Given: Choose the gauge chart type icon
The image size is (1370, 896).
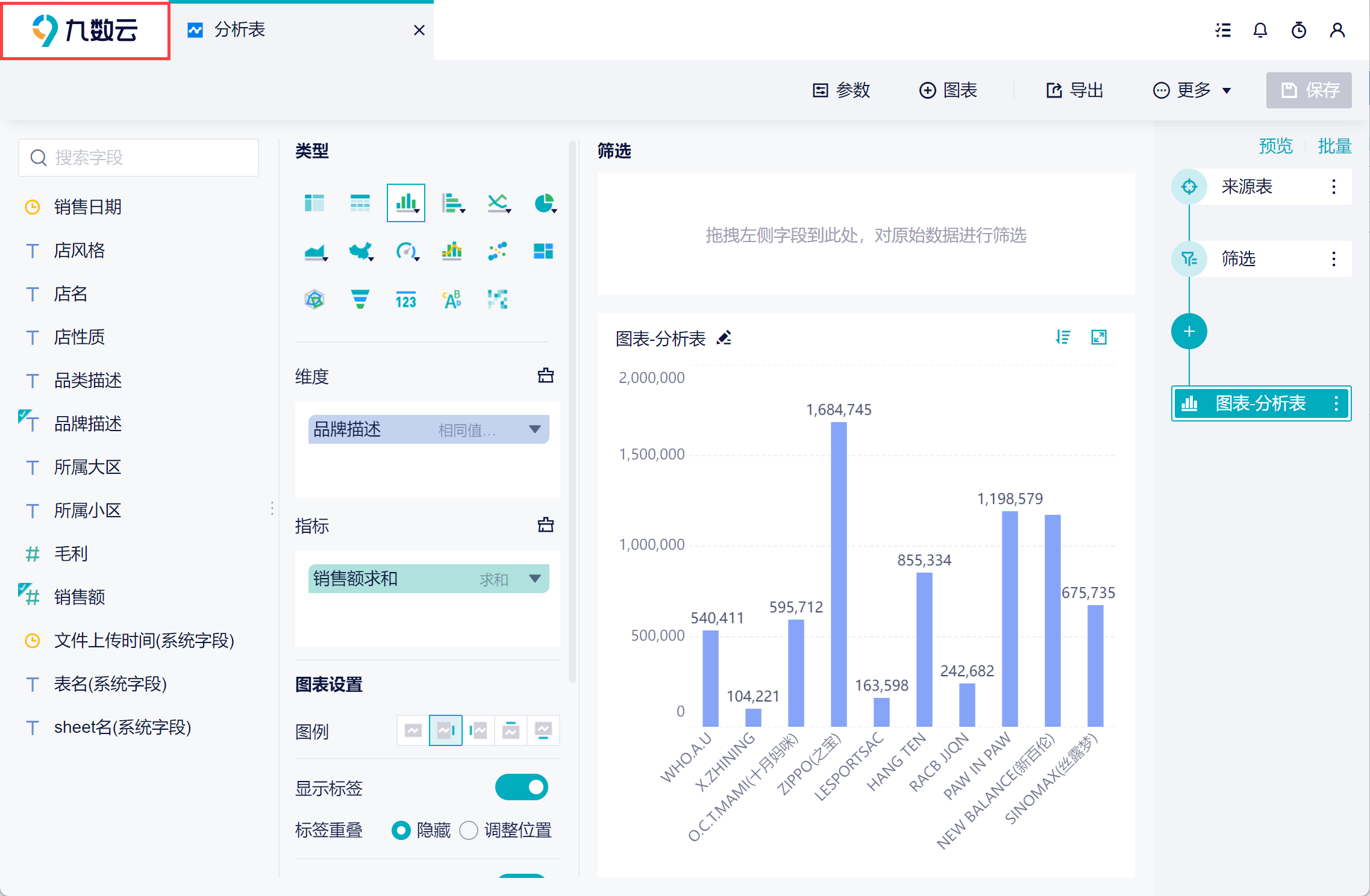Looking at the screenshot, I should click(x=407, y=251).
